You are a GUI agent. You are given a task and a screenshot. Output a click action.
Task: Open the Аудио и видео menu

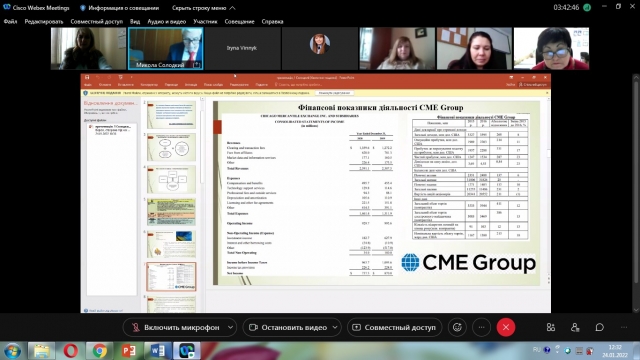pyautogui.click(x=167, y=21)
